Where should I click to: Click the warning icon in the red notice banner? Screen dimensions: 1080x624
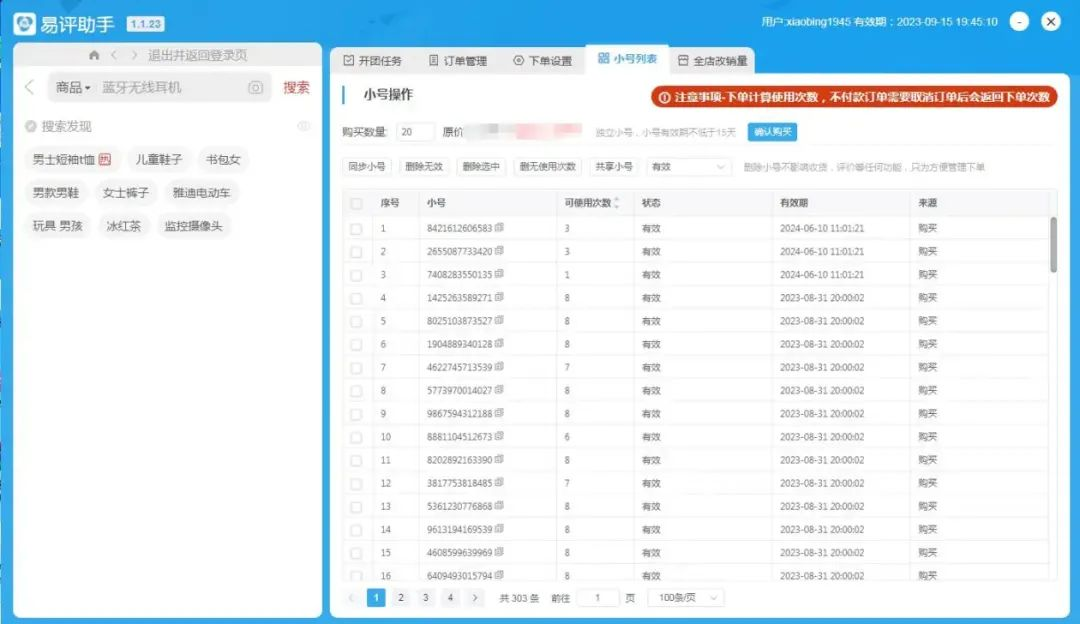(x=665, y=97)
